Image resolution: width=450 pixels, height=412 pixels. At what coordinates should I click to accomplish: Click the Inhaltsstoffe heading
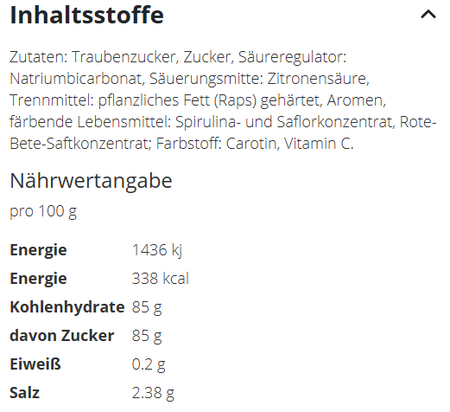[x=87, y=15]
